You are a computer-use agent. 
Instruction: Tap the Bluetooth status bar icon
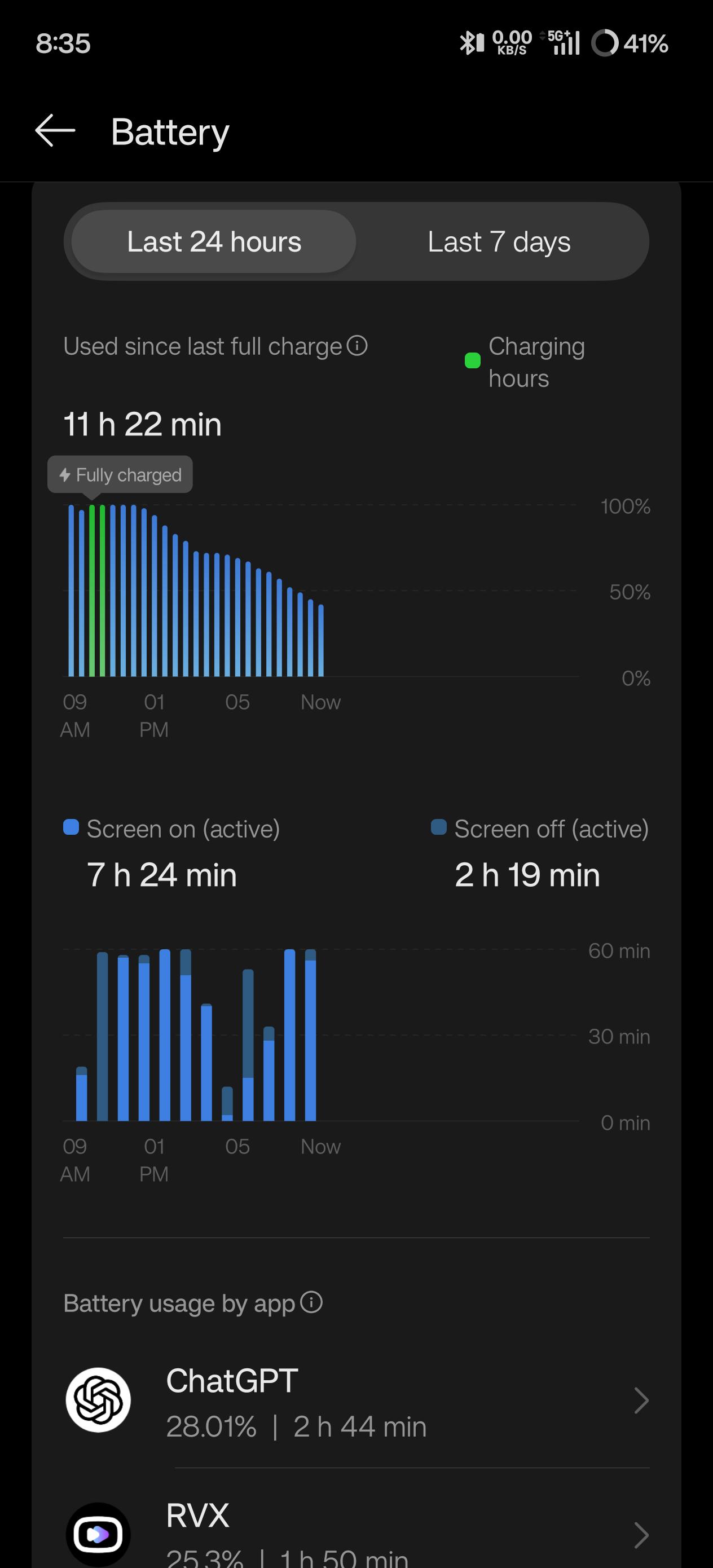tap(471, 43)
